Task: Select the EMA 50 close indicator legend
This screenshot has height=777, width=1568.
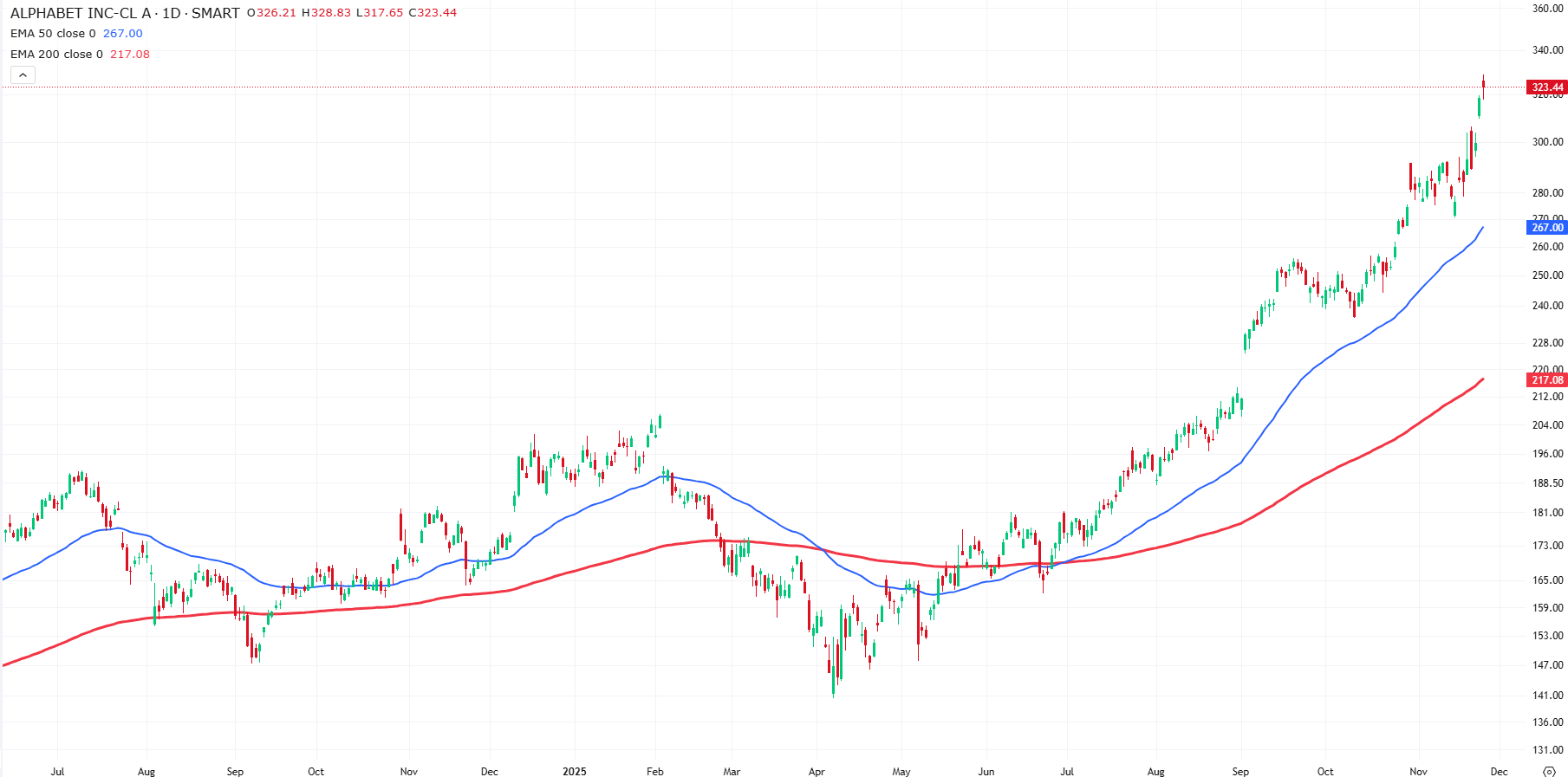Action: click(53, 34)
